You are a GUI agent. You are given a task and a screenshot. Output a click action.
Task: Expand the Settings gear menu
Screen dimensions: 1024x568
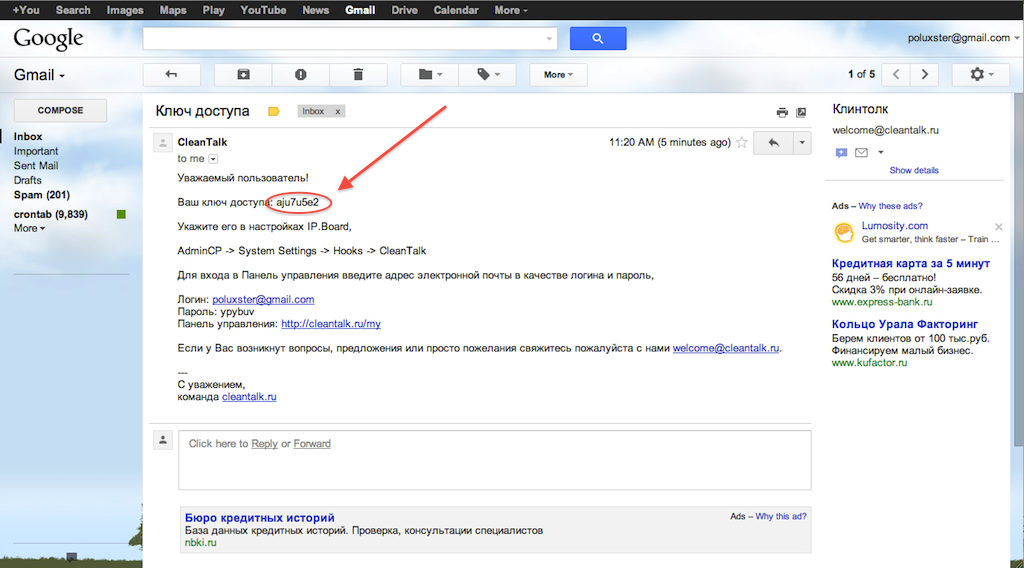981,75
